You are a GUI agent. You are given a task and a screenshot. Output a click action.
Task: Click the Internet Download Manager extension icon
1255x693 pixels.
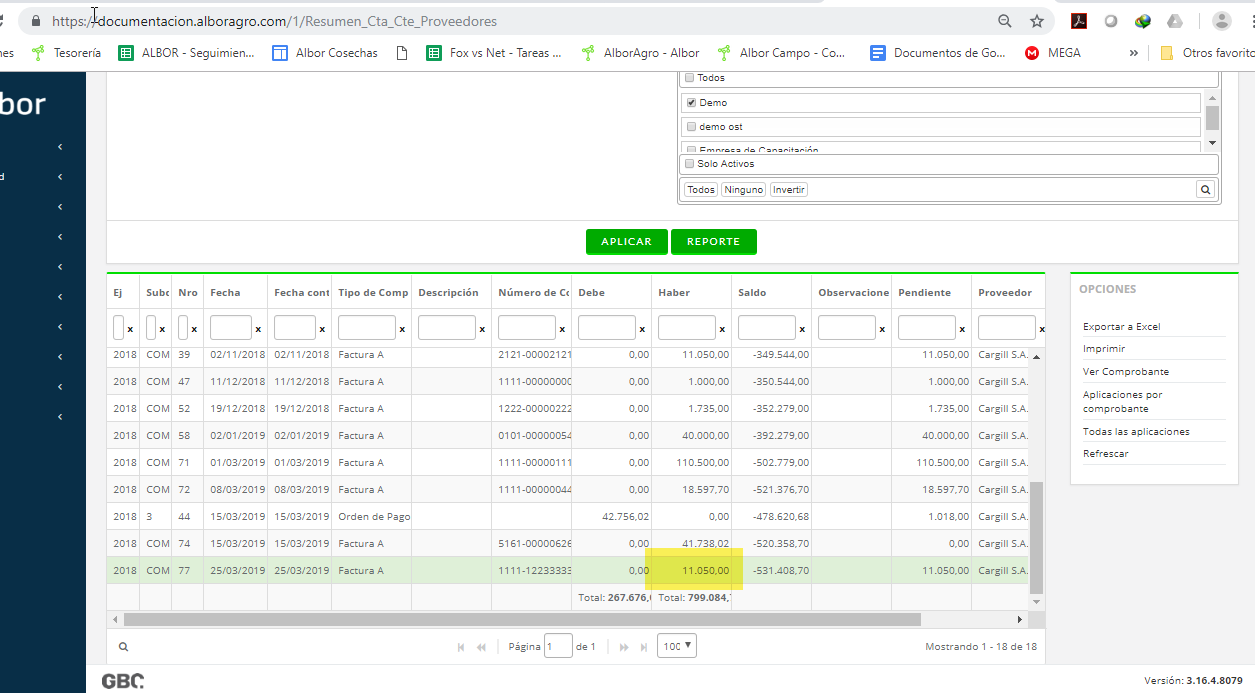click(x=1143, y=21)
